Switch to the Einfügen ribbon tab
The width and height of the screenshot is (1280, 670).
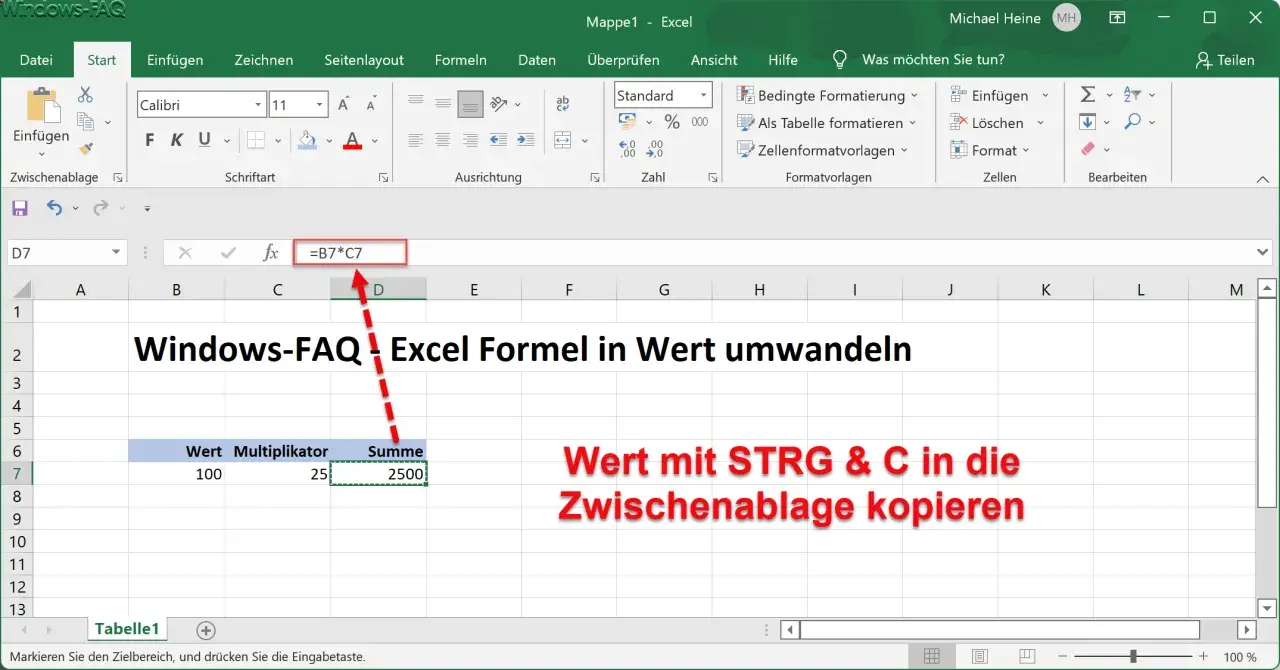coord(173,60)
